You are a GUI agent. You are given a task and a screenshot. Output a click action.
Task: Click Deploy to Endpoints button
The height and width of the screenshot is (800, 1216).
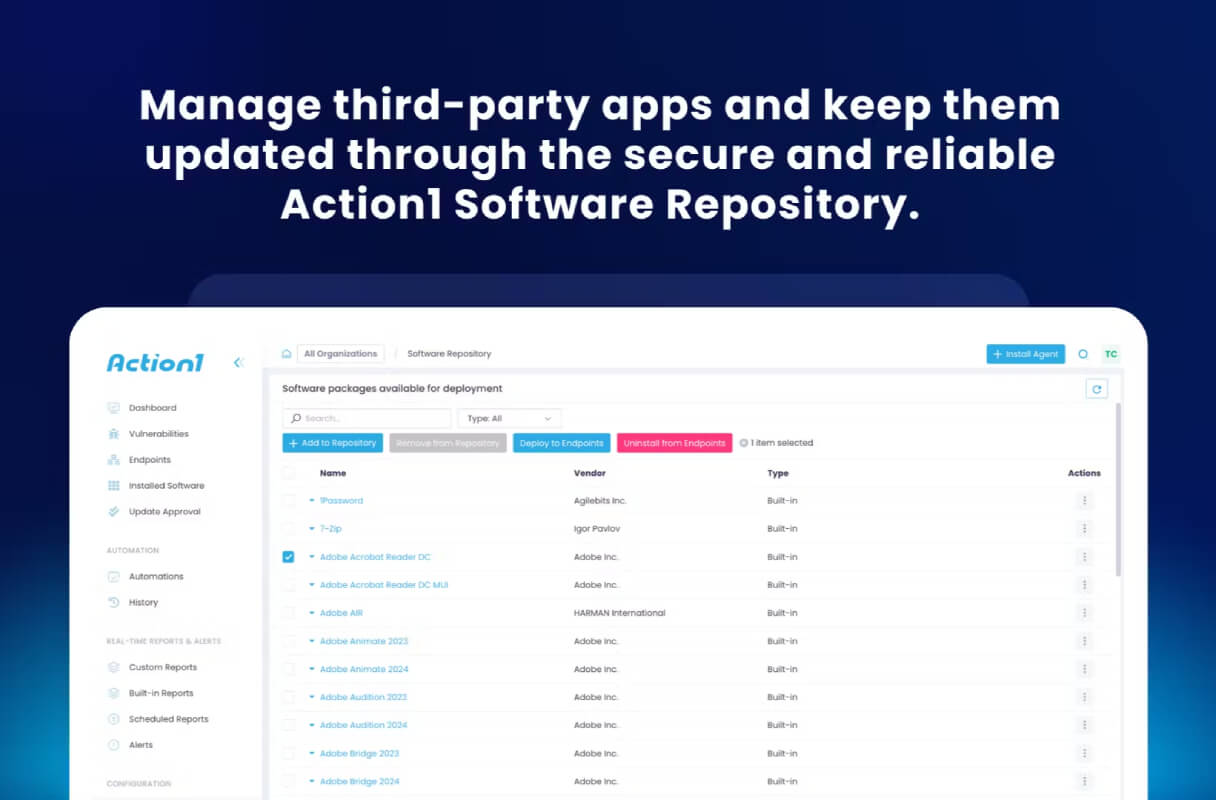[x=561, y=443]
